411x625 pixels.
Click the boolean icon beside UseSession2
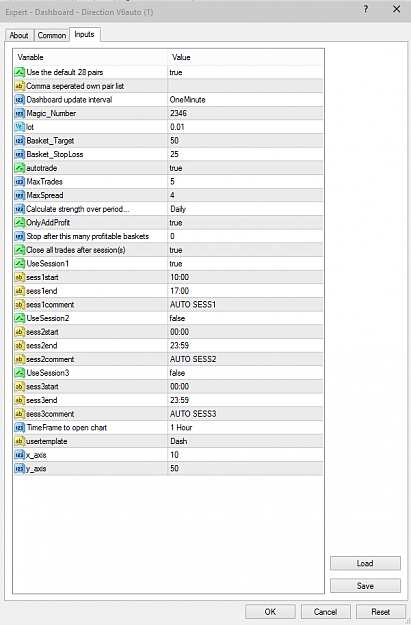tap(20, 318)
